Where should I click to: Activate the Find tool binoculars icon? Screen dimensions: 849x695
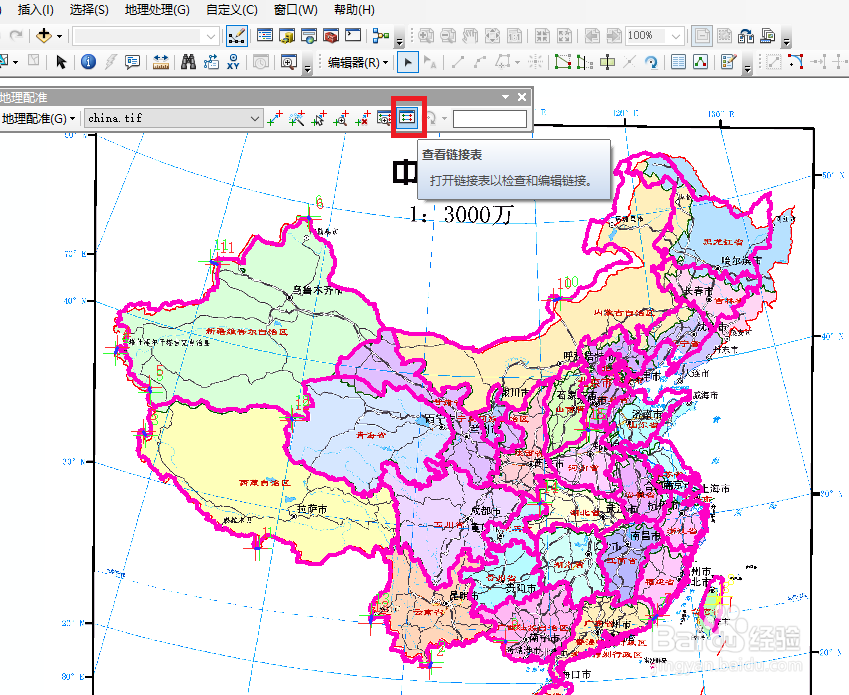pyautogui.click(x=188, y=62)
